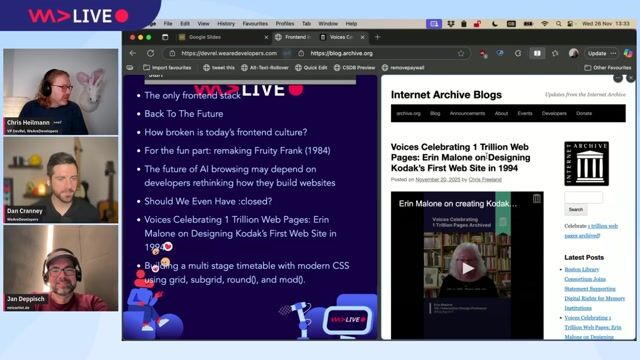This screenshot has height=360, width=640.
Task: Open the three-dot settings menu beside Update
Action: tap(613, 53)
